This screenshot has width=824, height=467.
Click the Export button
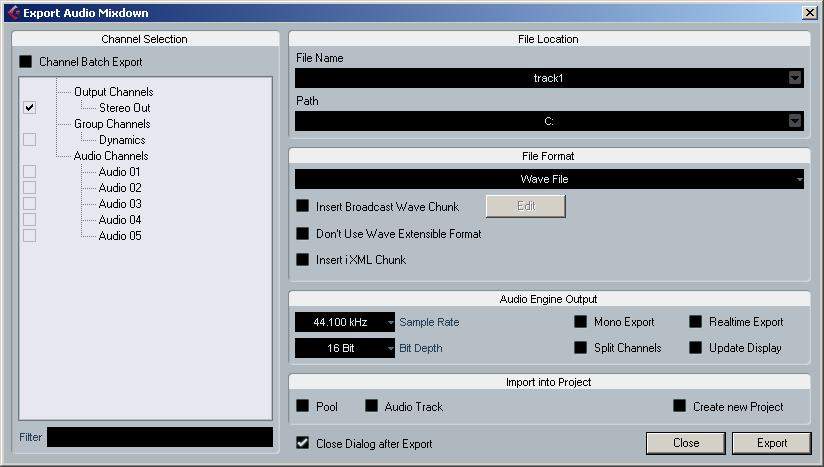[x=772, y=443]
